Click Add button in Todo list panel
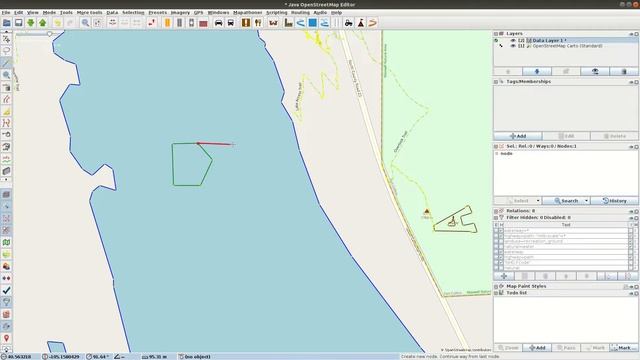This screenshot has height=360, width=640. coord(537,348)
